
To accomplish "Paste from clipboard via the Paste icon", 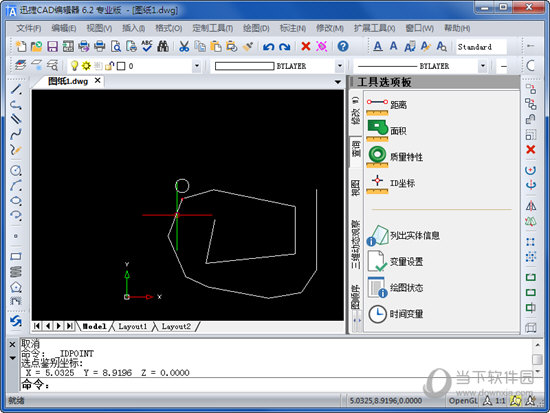I will [x=216, y=46].
